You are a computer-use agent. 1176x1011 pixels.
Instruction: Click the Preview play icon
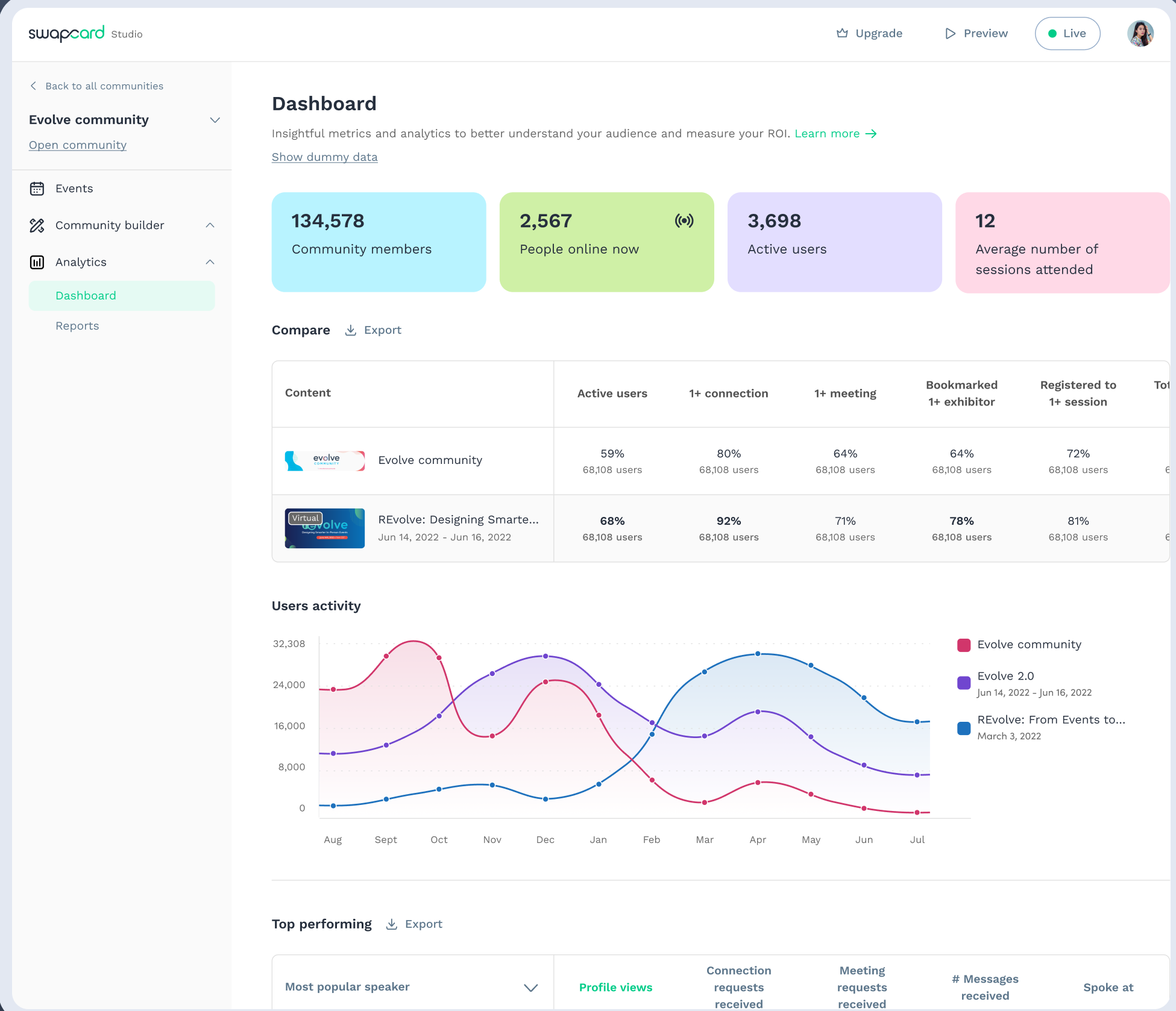[950, 33]
